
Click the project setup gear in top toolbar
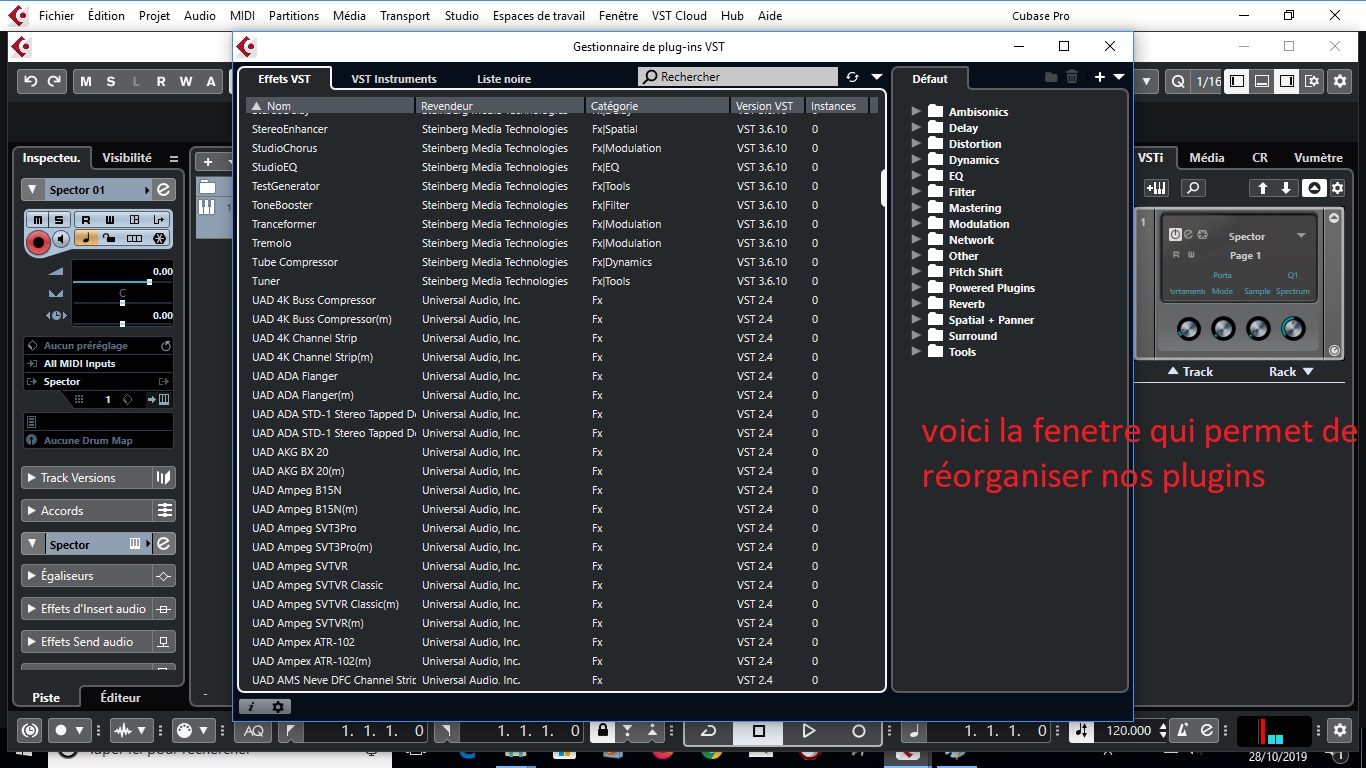coord(1340,81)
